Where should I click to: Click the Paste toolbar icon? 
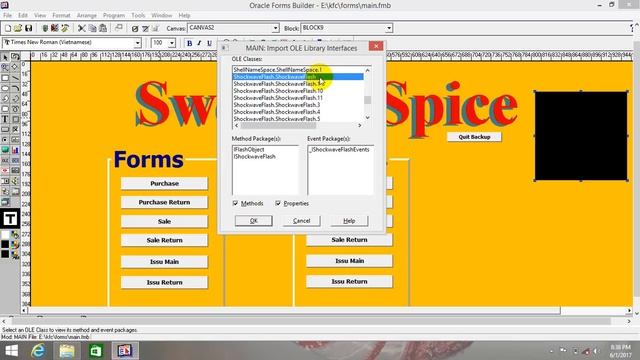point(103,28)
